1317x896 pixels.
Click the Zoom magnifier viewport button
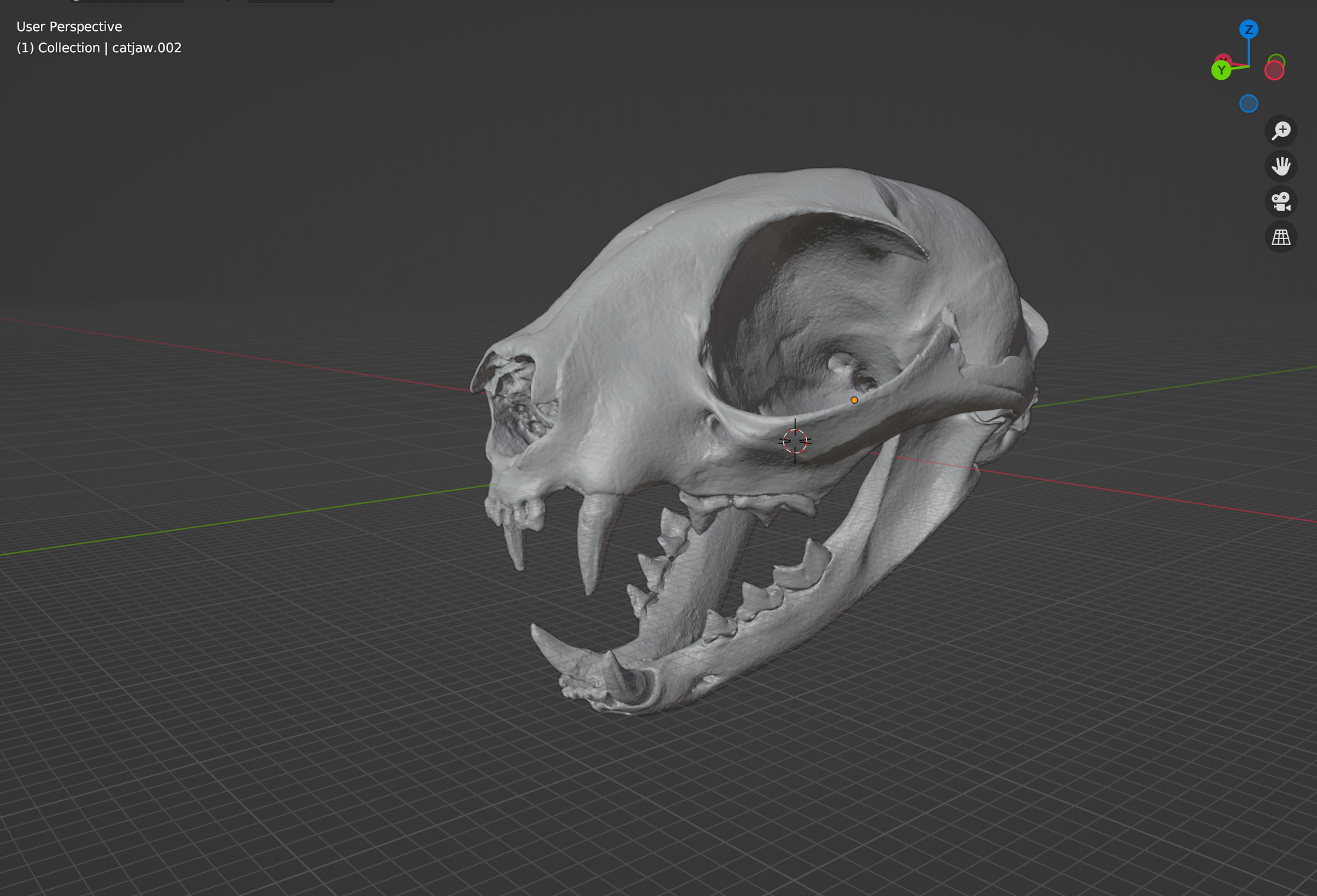(1280, 131)
